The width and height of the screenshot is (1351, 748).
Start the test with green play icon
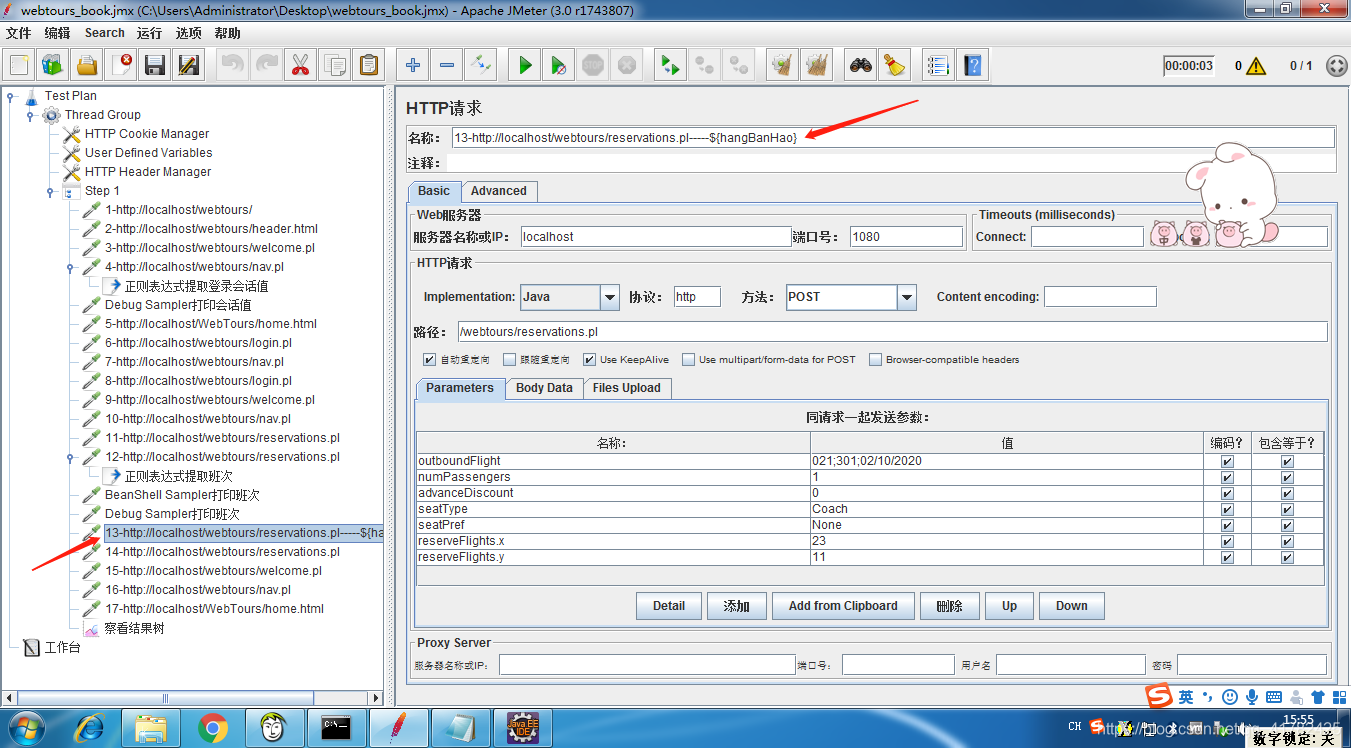pyautogui.click(x=524, y=65)
